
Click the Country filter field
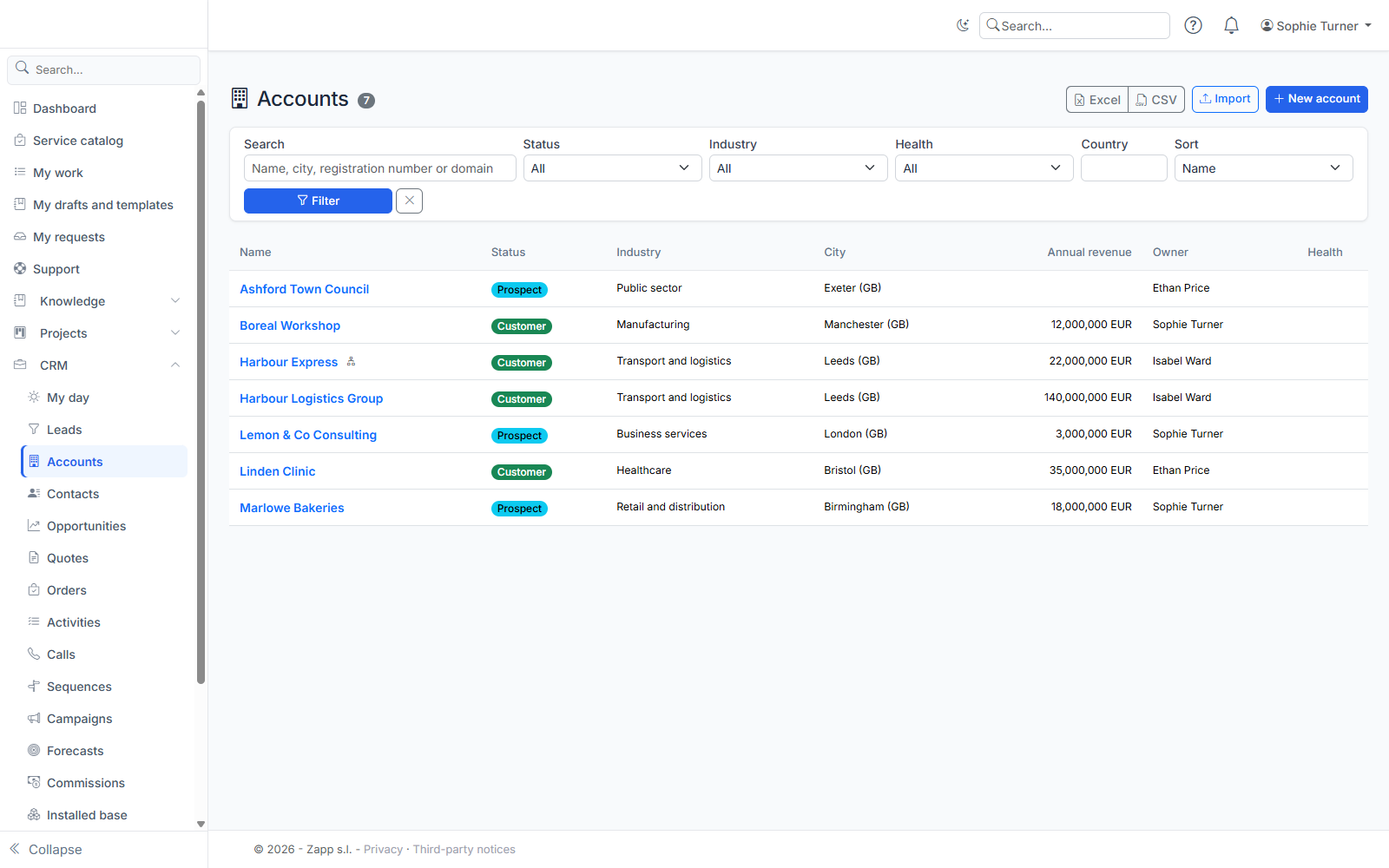[x=1124, y=168]
